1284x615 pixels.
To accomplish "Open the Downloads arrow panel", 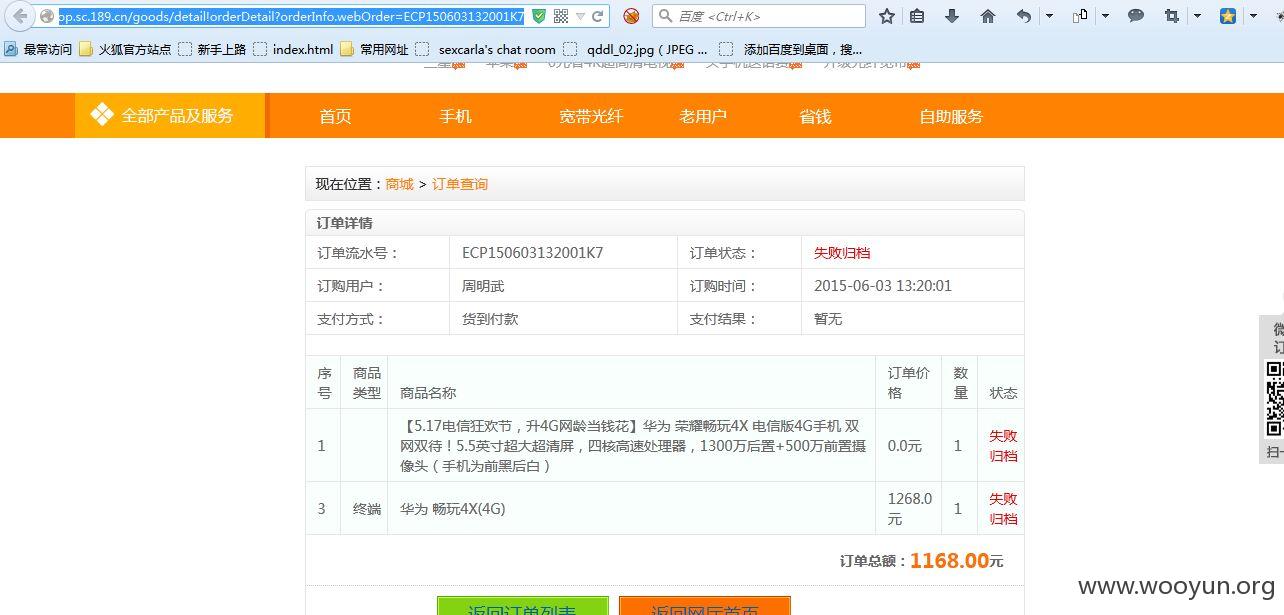I will pyautogui.click(x=952, y=16).
